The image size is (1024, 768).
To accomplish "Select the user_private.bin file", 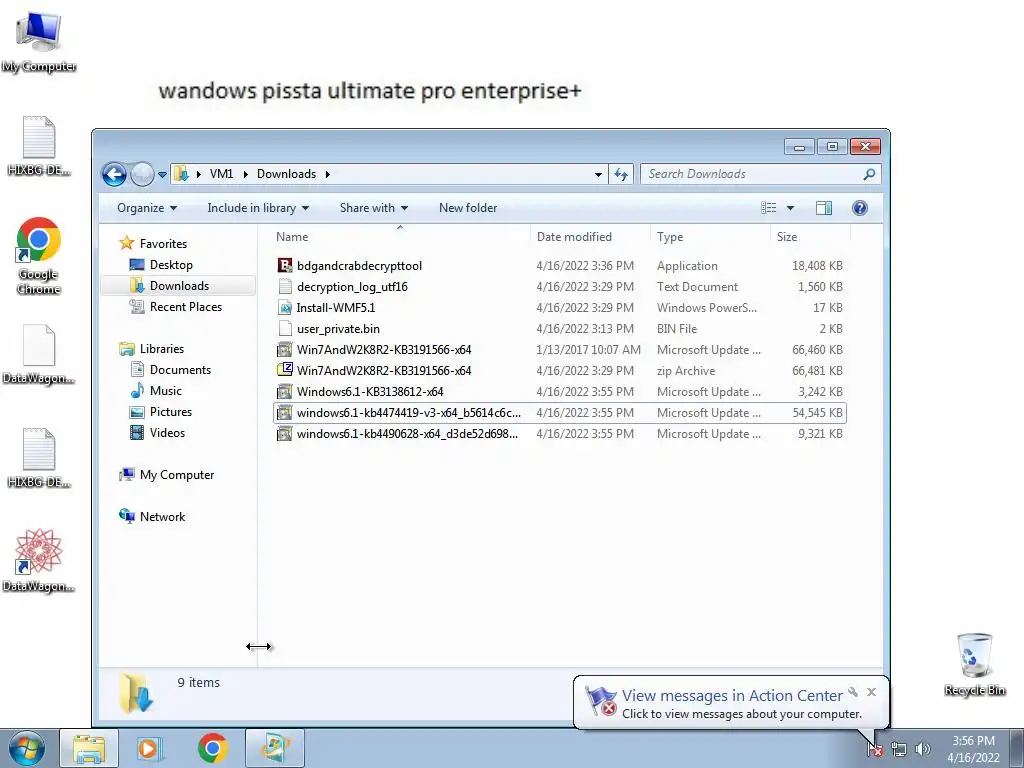I will point(338,328).
